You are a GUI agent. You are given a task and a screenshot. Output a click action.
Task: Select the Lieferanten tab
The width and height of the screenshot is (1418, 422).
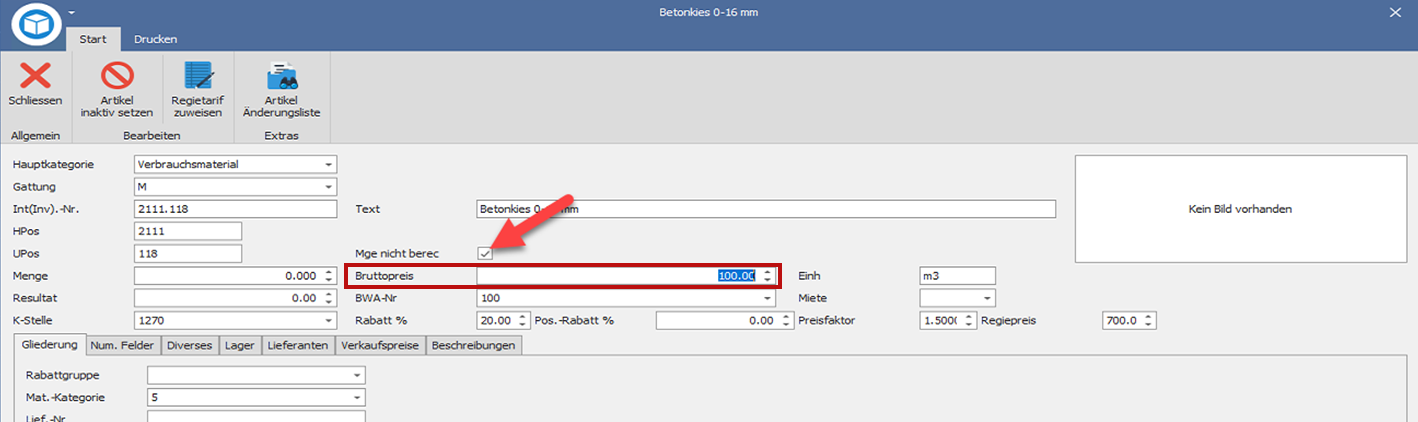pyautogui.click(x=297, y=345)
